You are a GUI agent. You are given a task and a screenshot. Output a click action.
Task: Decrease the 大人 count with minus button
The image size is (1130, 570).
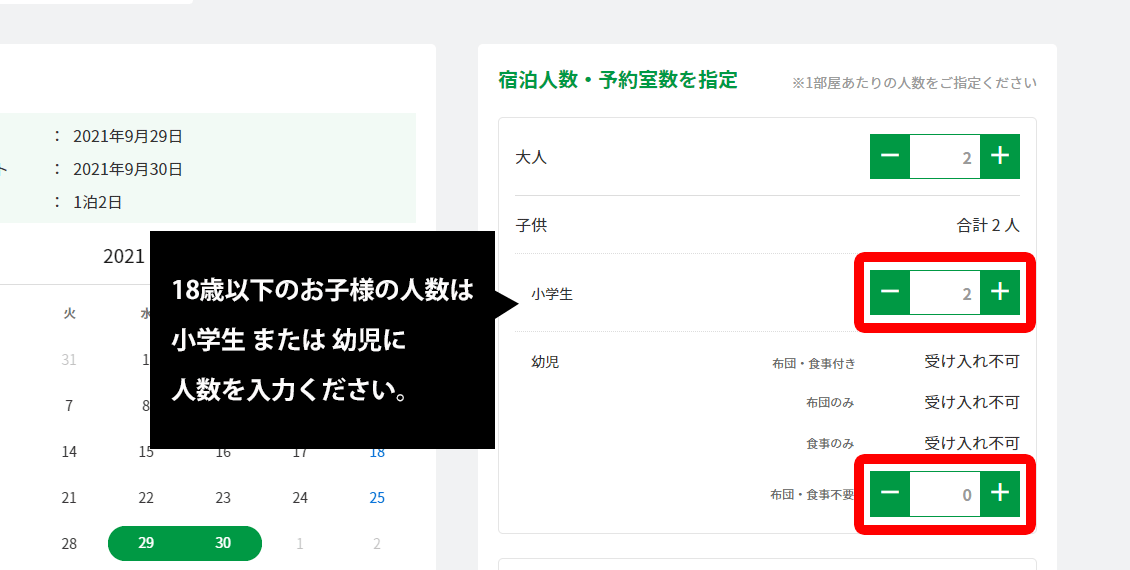coord(890,156)
